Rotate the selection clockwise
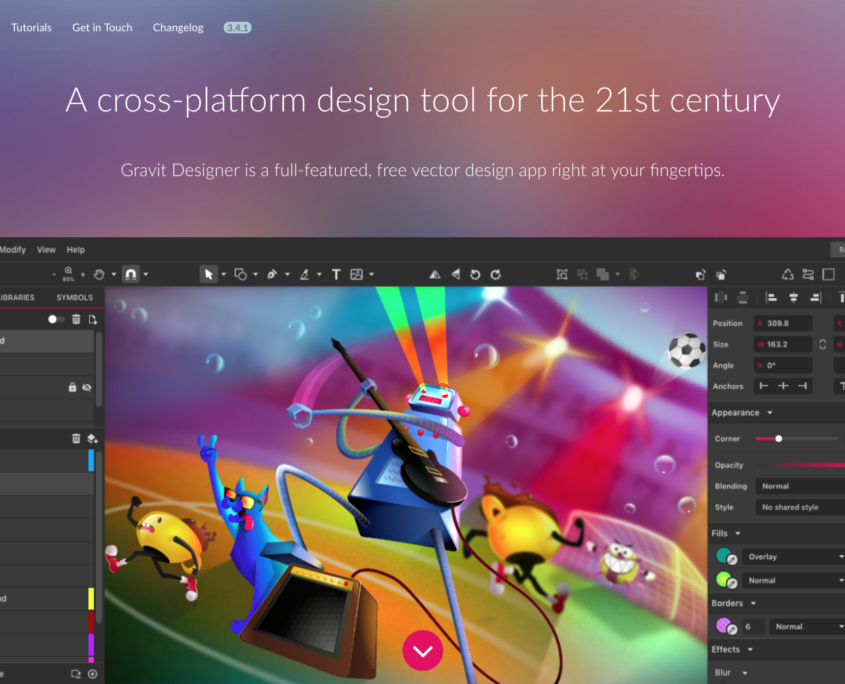 point(496,274)
